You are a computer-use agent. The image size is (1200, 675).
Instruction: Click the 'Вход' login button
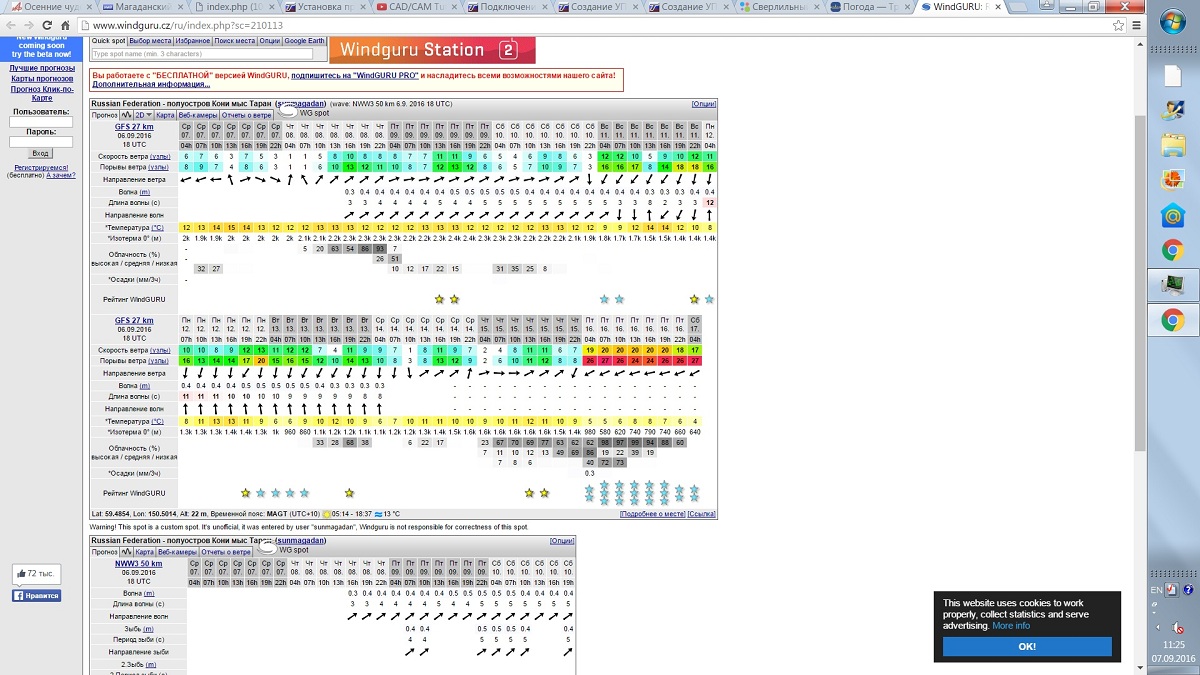(41, 153)
